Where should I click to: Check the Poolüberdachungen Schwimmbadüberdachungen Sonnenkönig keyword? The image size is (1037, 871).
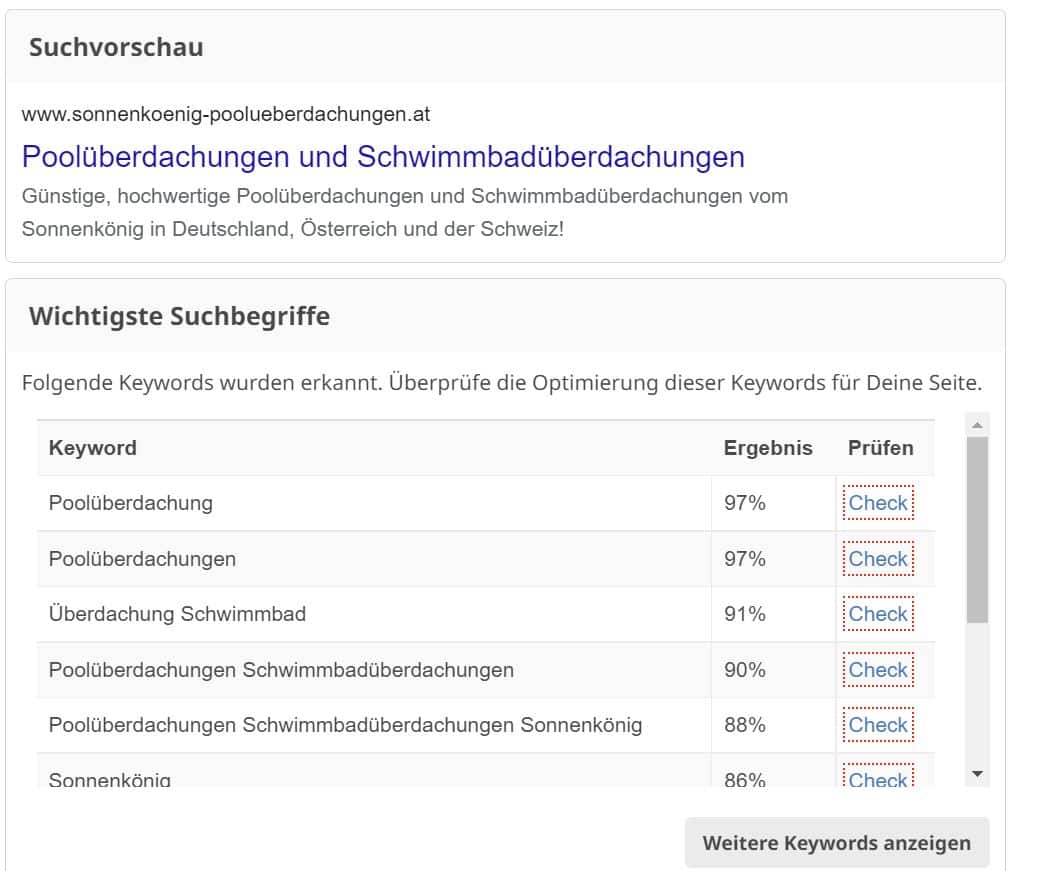(878, 725)
